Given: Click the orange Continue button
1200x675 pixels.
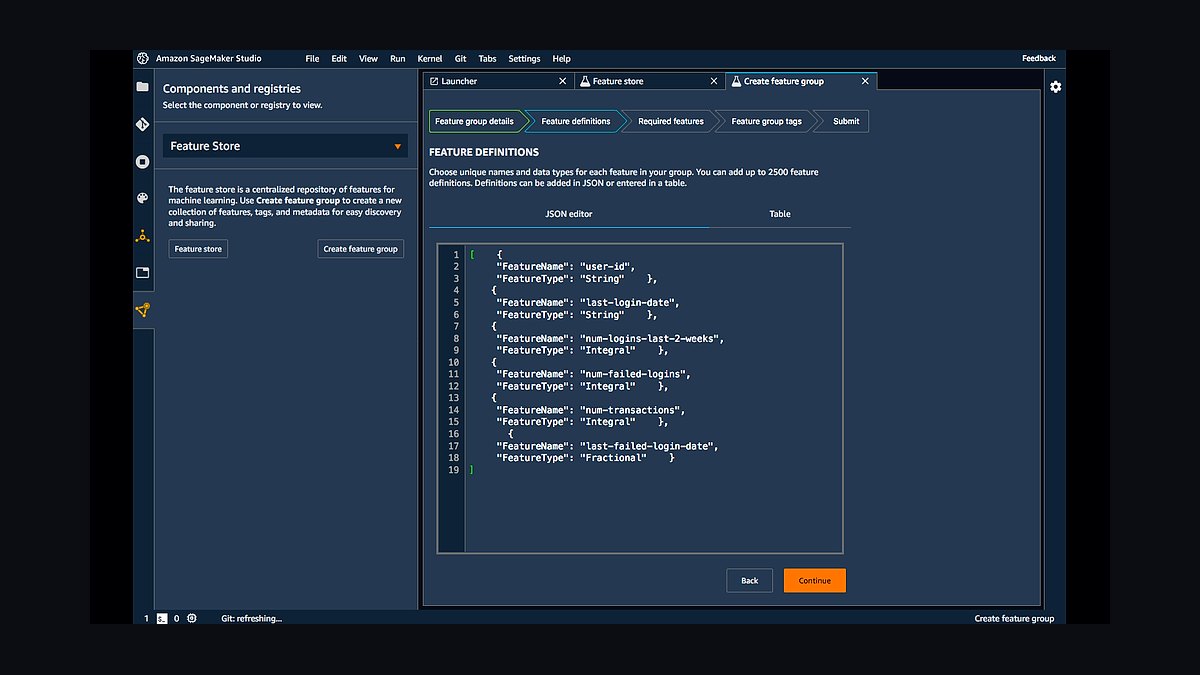Looking at the screenshot, I should [814, 581].
